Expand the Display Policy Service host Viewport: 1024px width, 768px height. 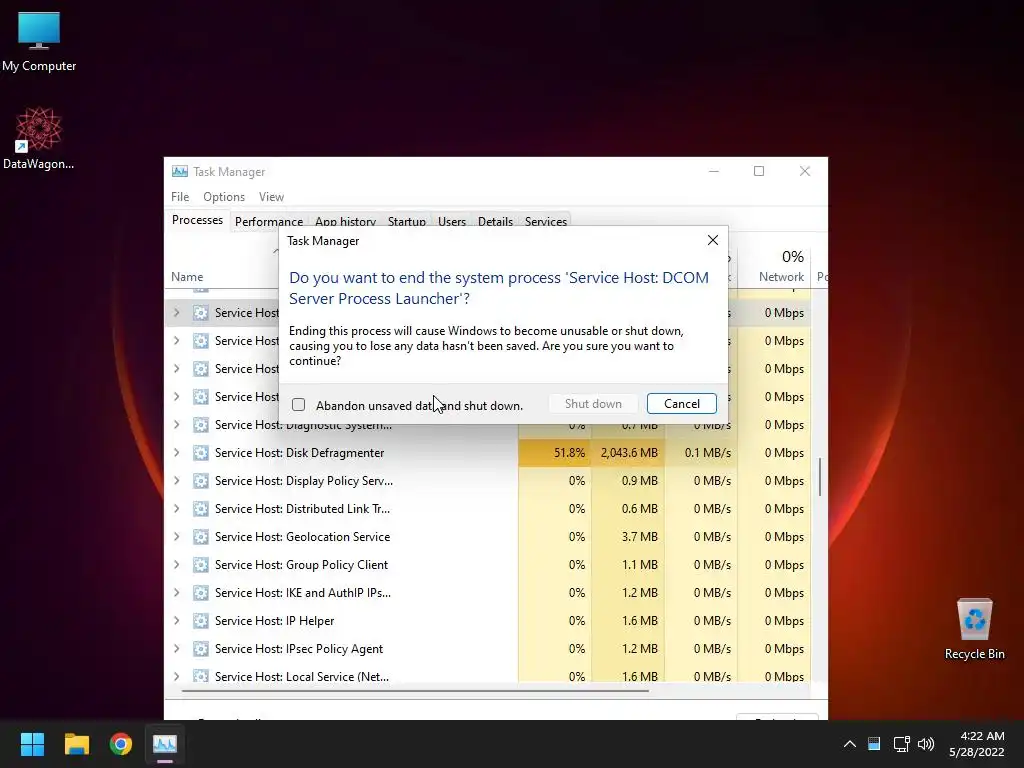176,481
